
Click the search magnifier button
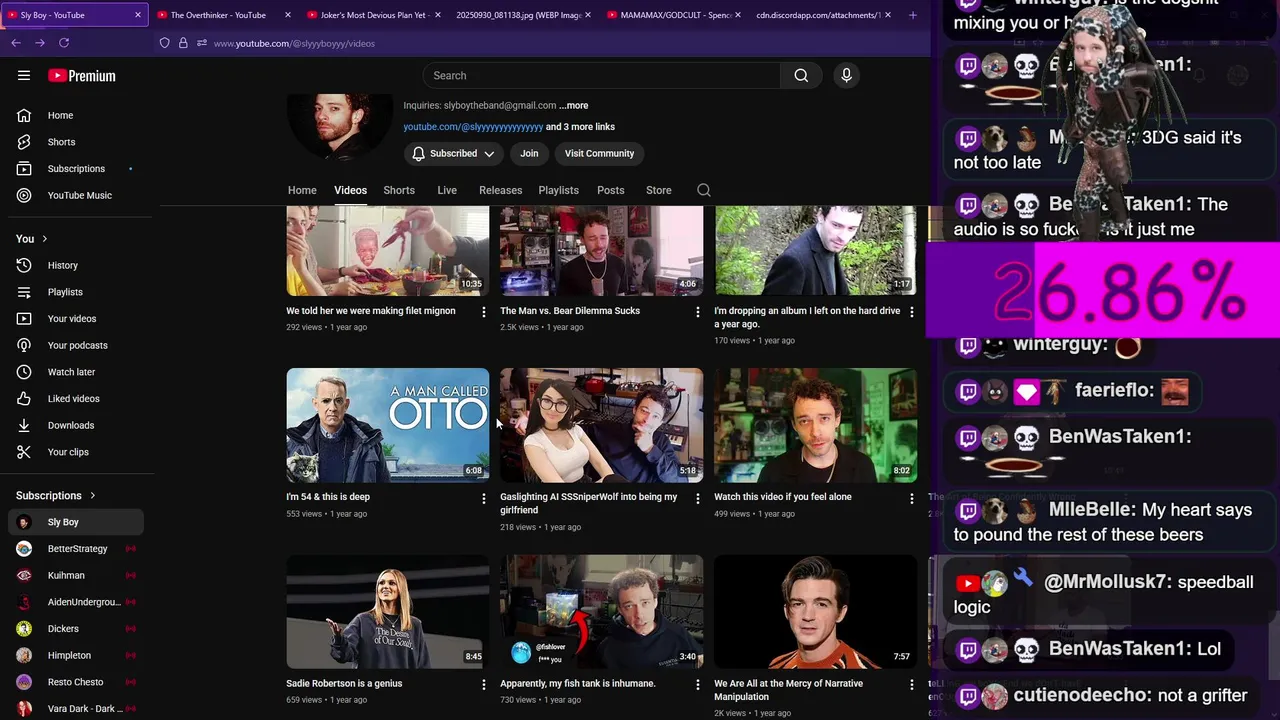801,76
